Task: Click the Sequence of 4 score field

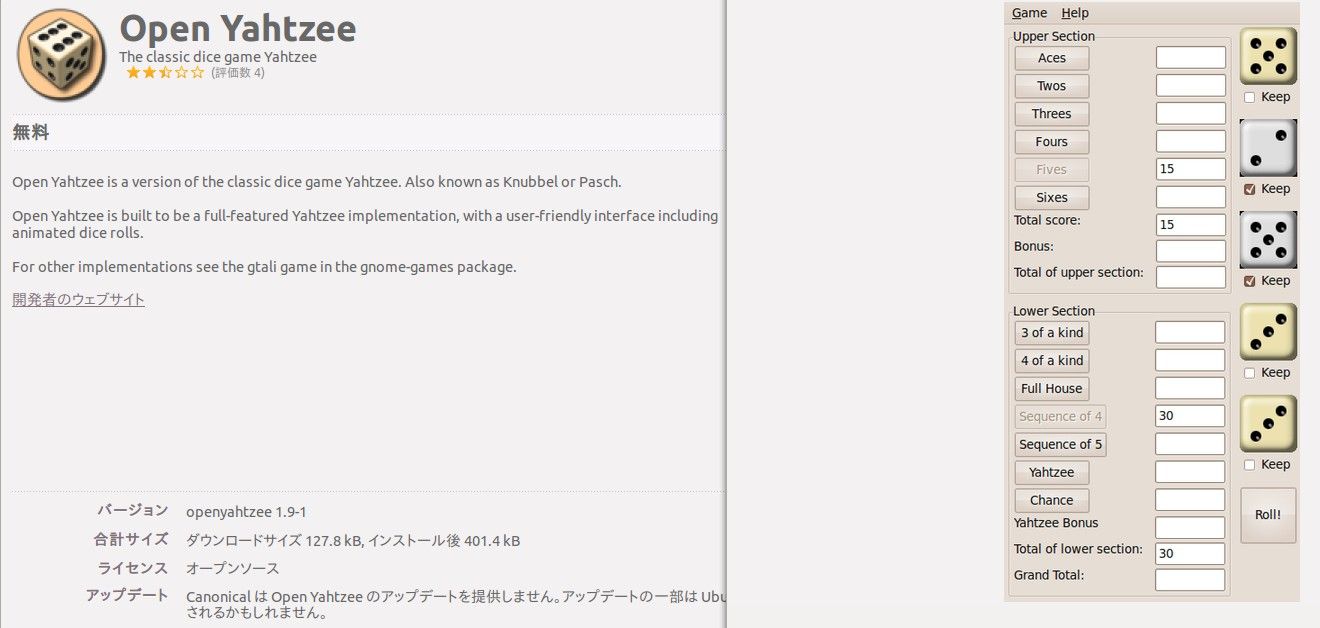Action: click(1190, 416)
